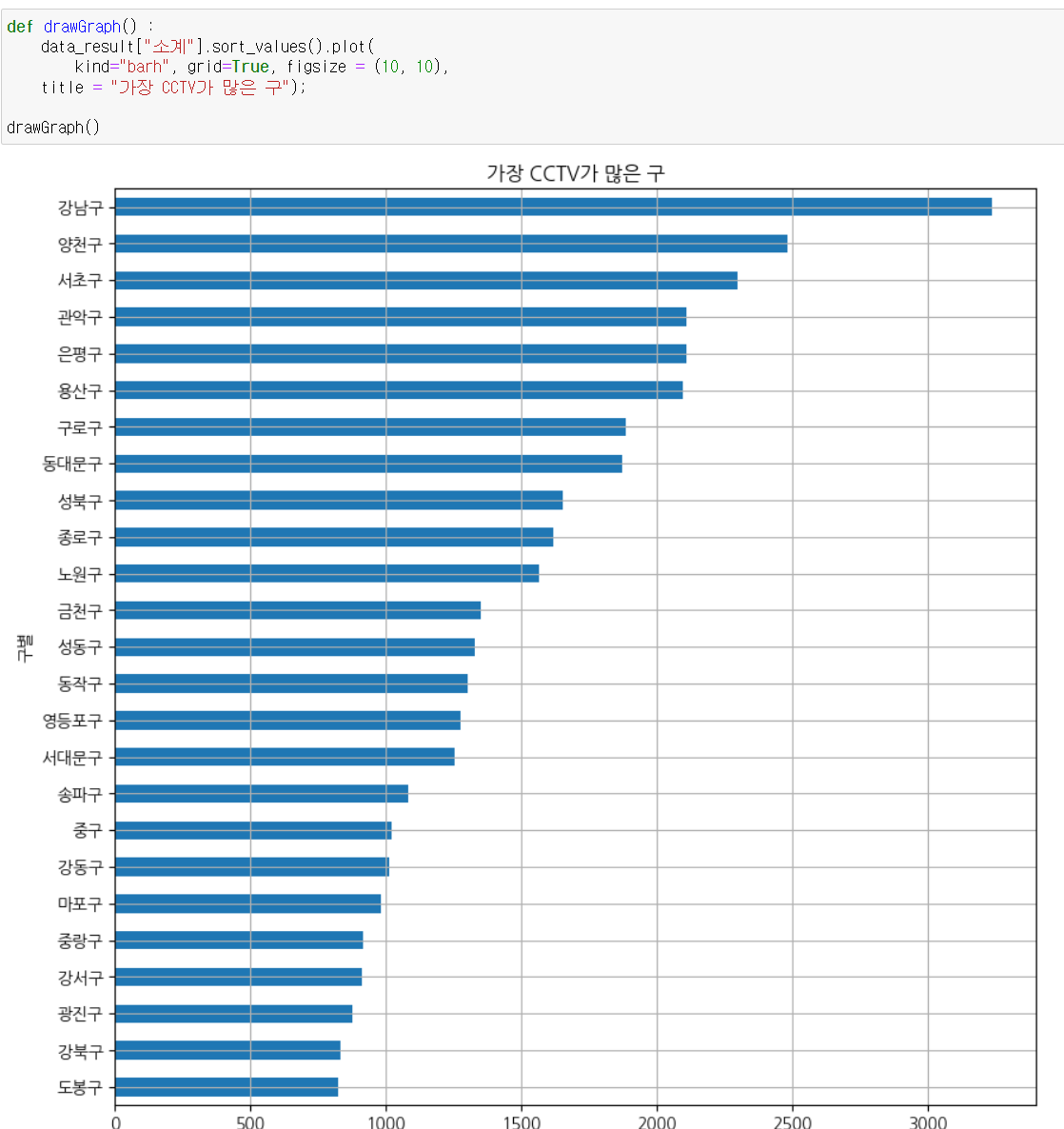The height and width of the screenshot is (1129, 1064).
Task: Click the longest bar for 강남구
Action: 554,207
